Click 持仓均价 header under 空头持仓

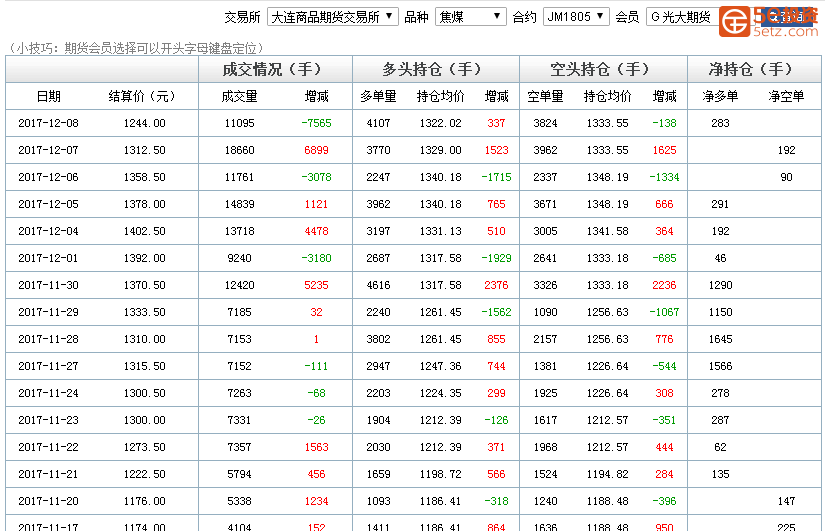pyautogui.click(x=607, y=96)
